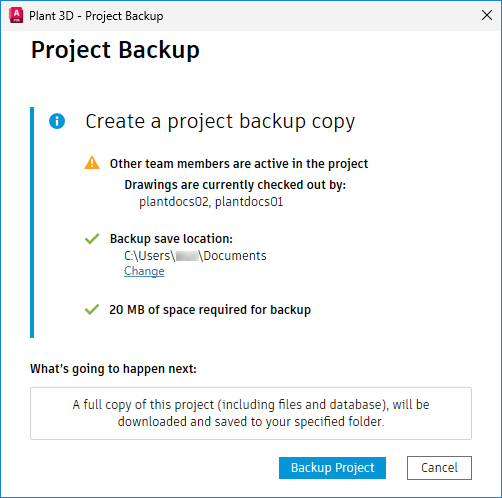Image resolution: width=502 pixels, height=498 pixels.
Task: Click the orange warning triangle icon
Action: point(92,163)
